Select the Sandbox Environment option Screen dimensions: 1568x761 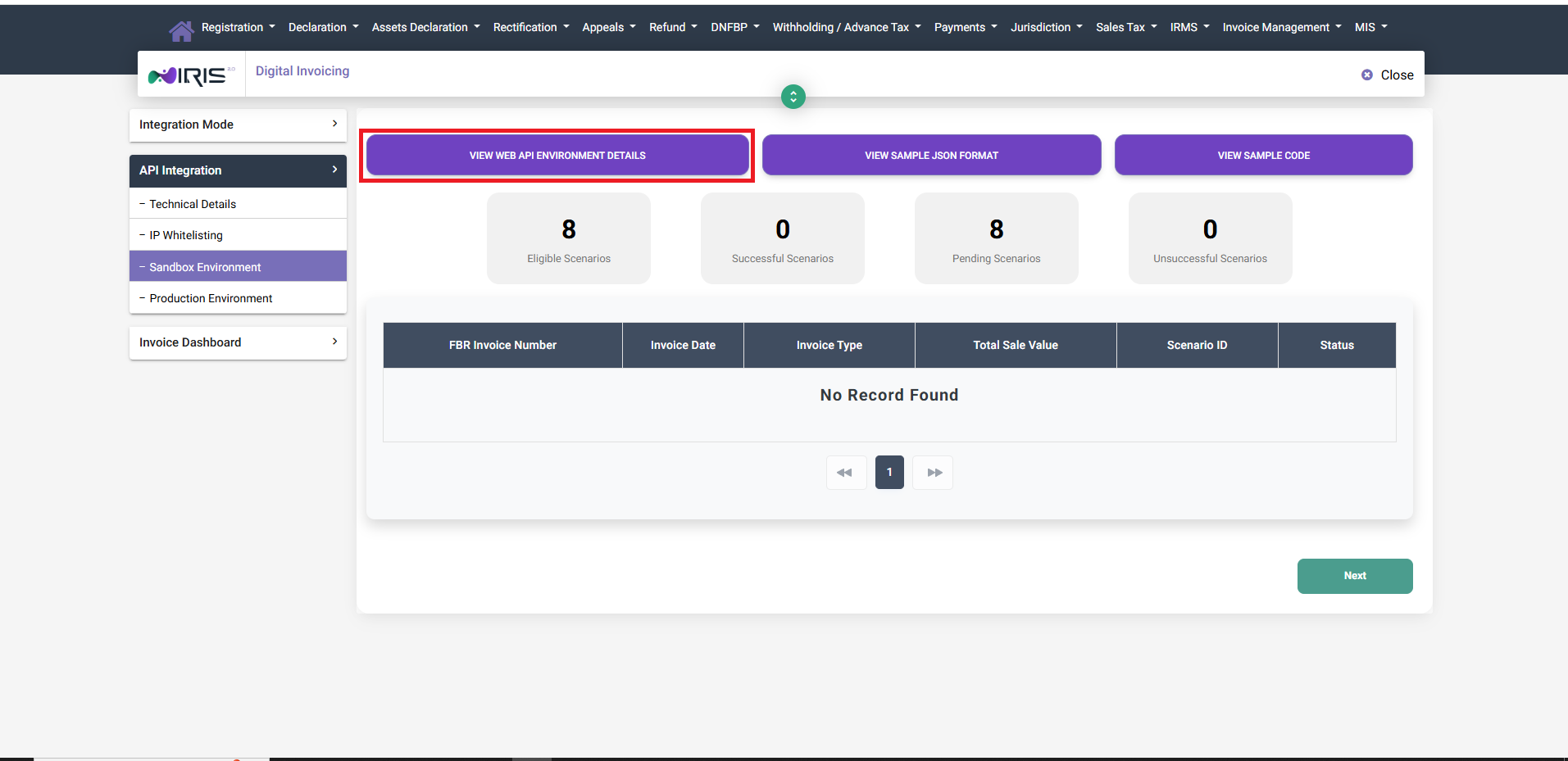(x=205, y=266)
